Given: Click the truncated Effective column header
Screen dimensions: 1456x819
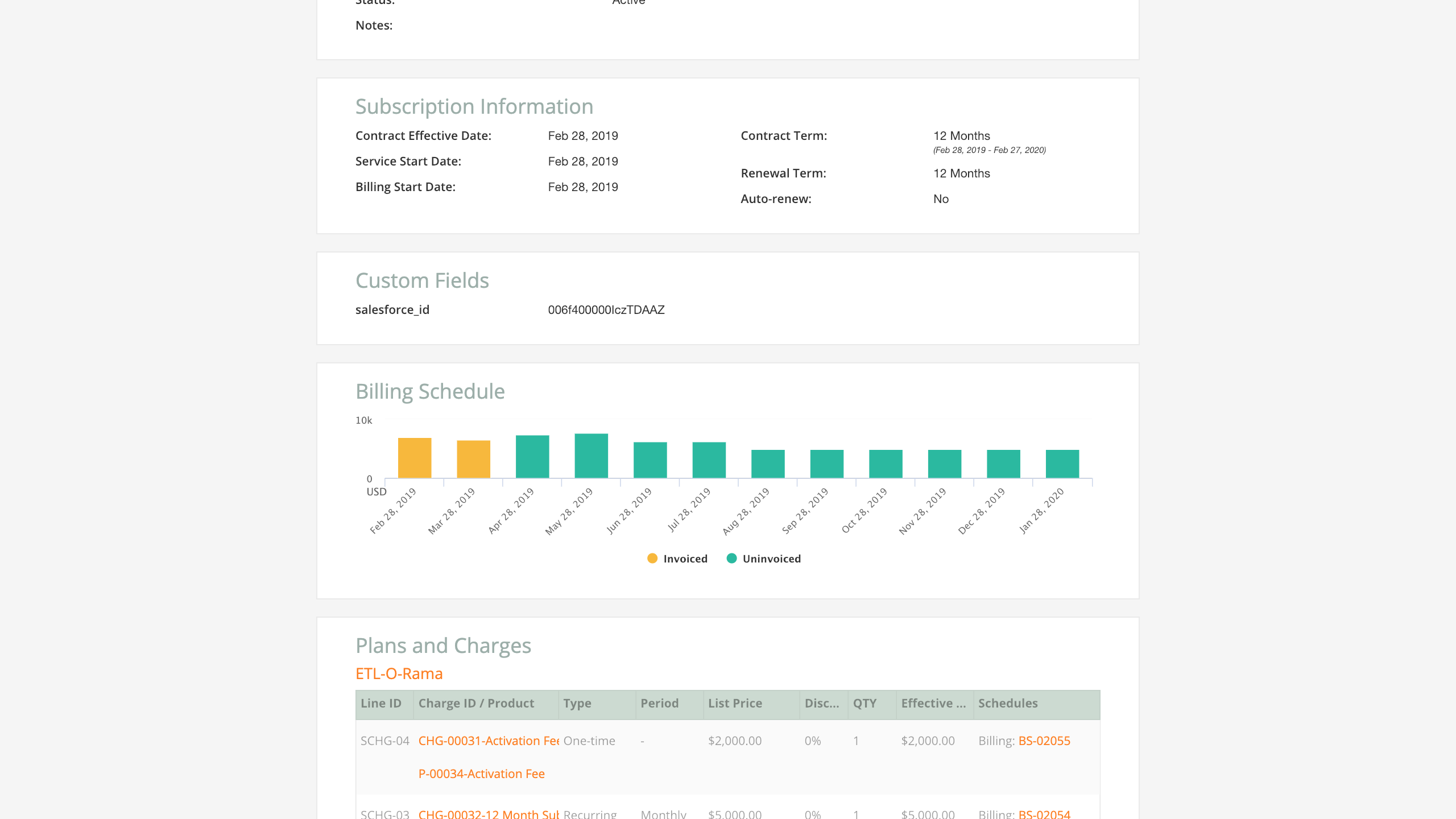Looking at the screenshot, I should click(933, 704).
